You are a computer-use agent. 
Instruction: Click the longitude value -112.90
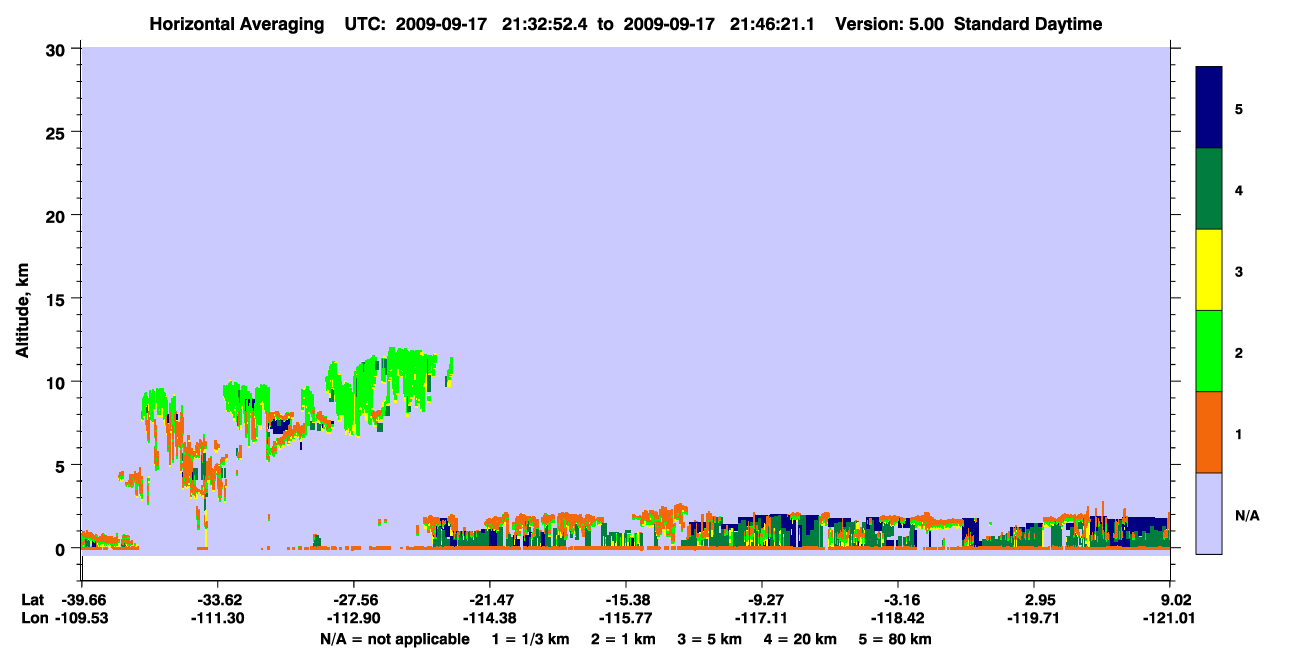tap(354, 619)
